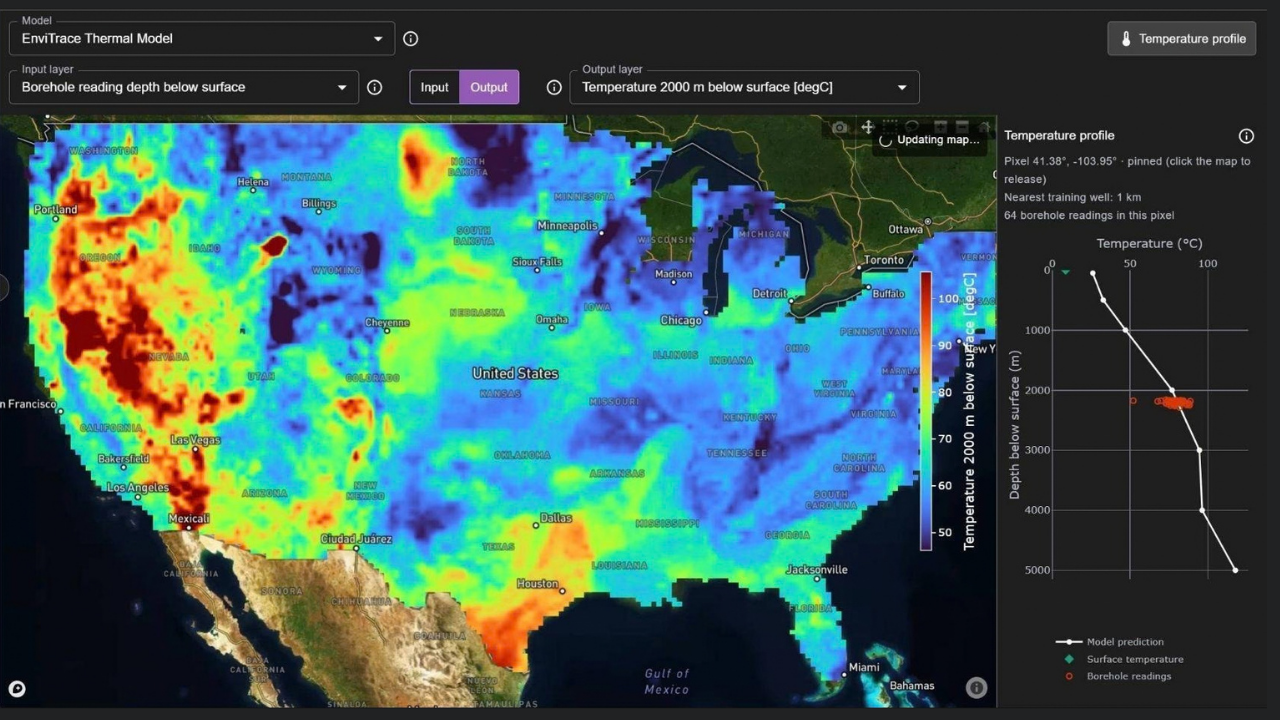The image size is (1280, 720).
Task: Click the Minneapolis label on the map
Action: (567, 226)
